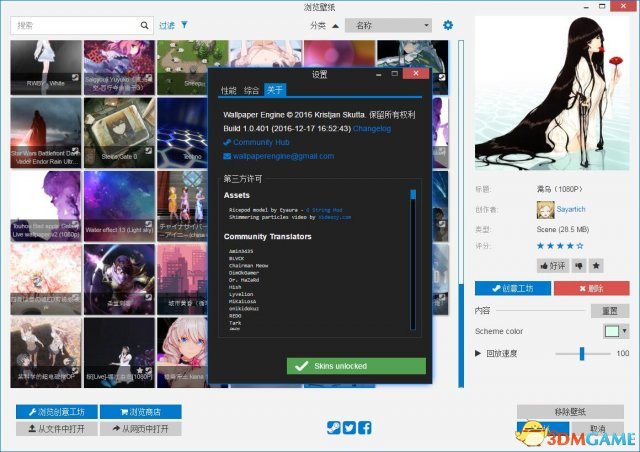Click the 过滤 filter link
The height and width of the screenshot is (452, 640).
point(167,25)
